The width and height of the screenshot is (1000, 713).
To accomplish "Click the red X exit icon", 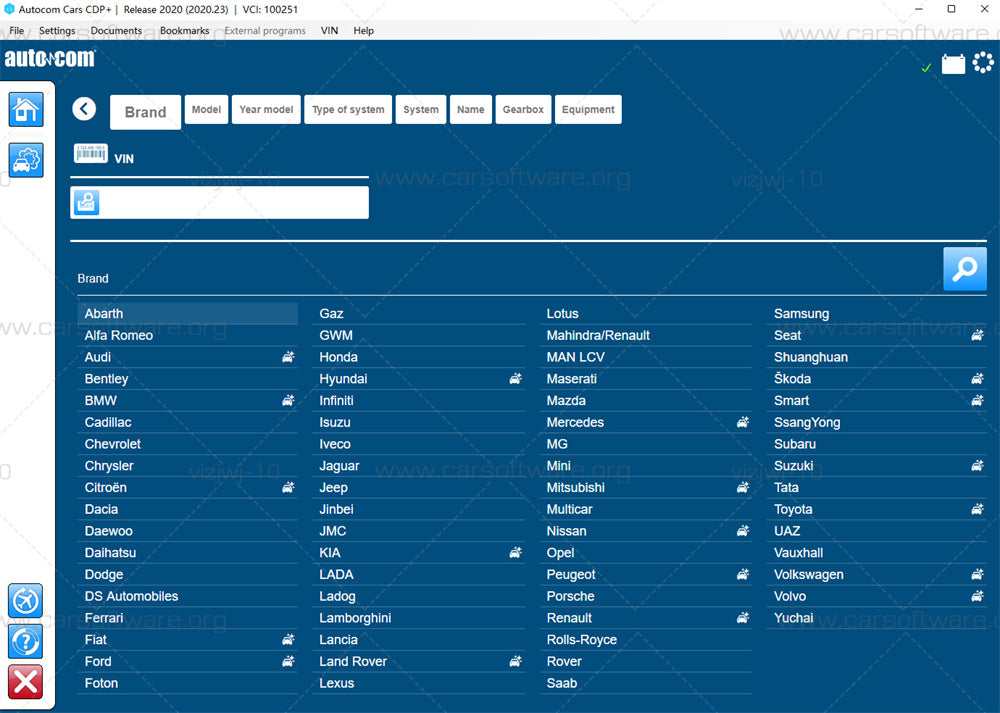I will coord(26,682).
